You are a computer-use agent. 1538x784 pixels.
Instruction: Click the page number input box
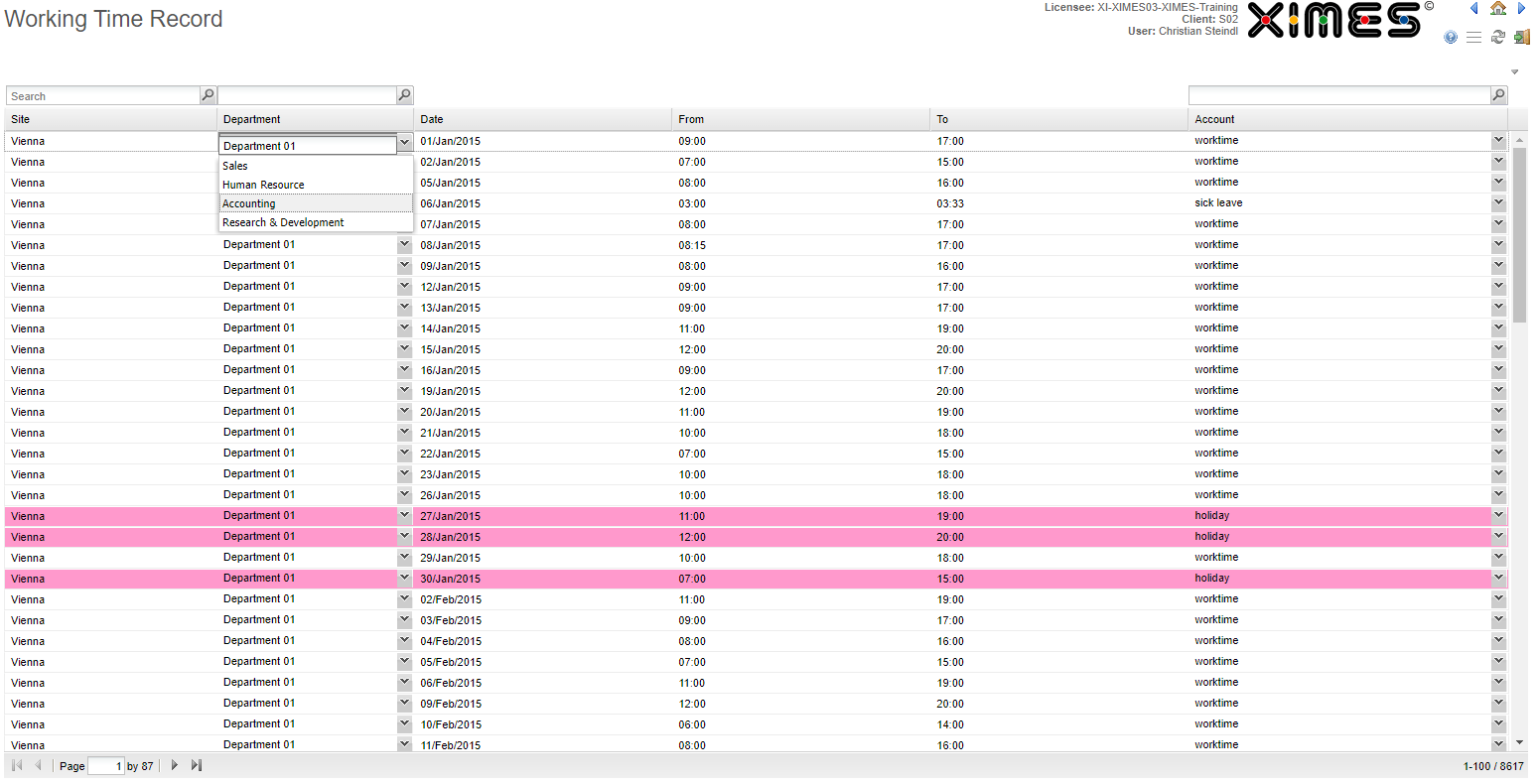106,766
